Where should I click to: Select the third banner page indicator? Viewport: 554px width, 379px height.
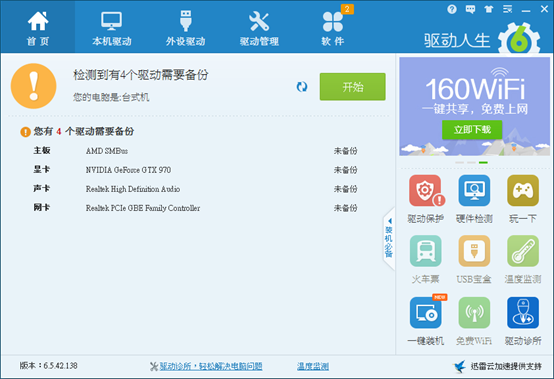483,162
